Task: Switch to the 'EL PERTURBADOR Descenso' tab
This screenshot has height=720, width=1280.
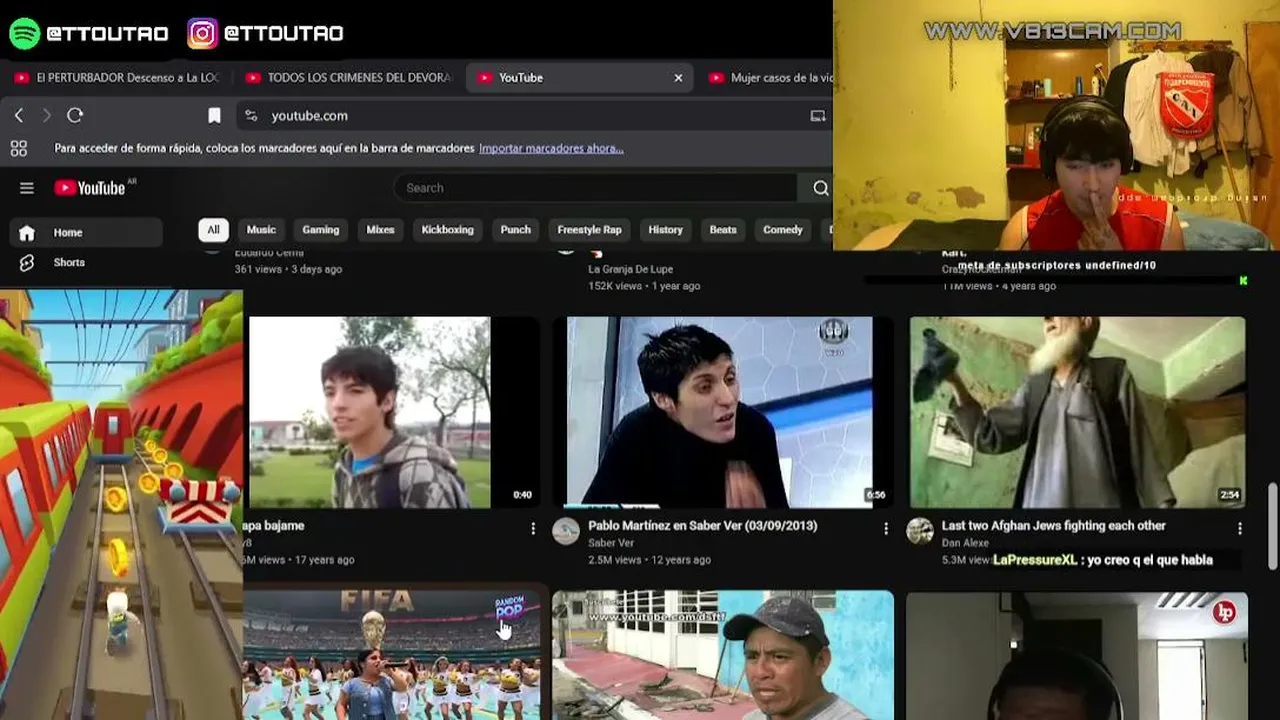Action: [x=117, y=78]
